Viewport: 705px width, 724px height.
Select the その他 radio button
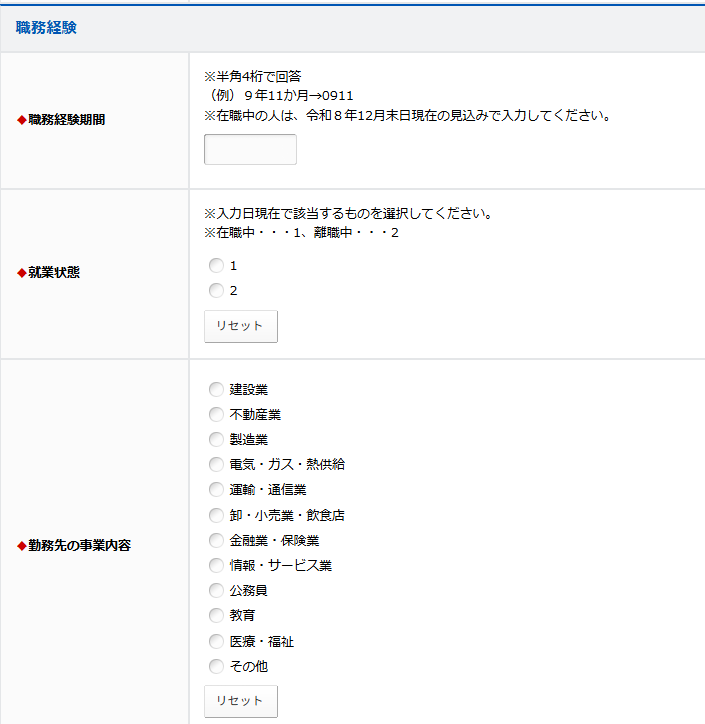pos(216,666)
